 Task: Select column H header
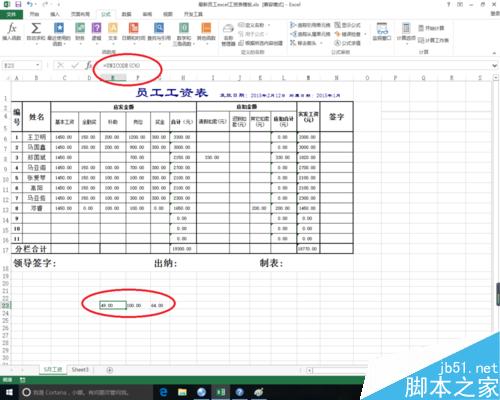click(x=183, y=78)
